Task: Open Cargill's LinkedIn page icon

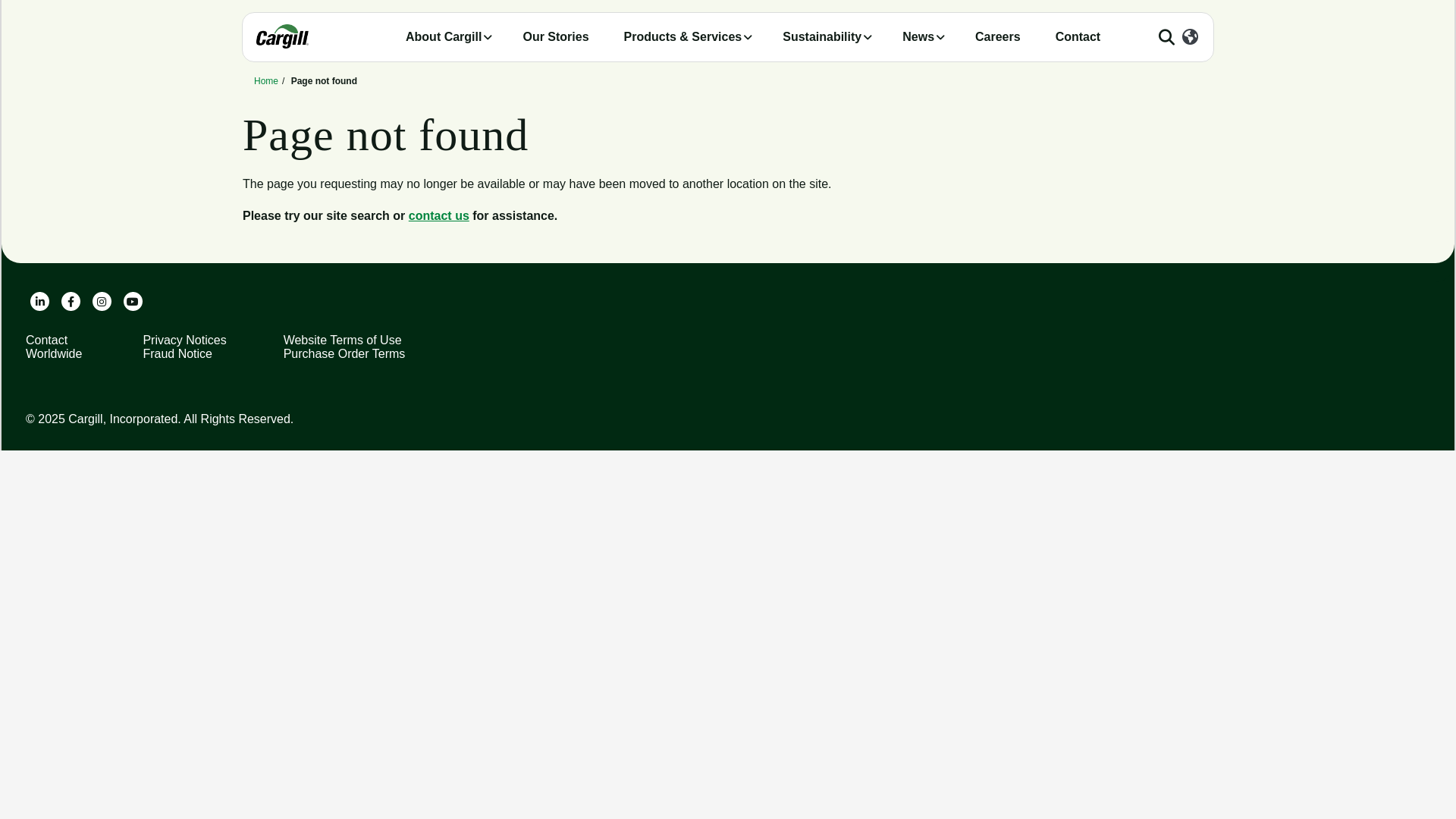Action: point(39,302)
